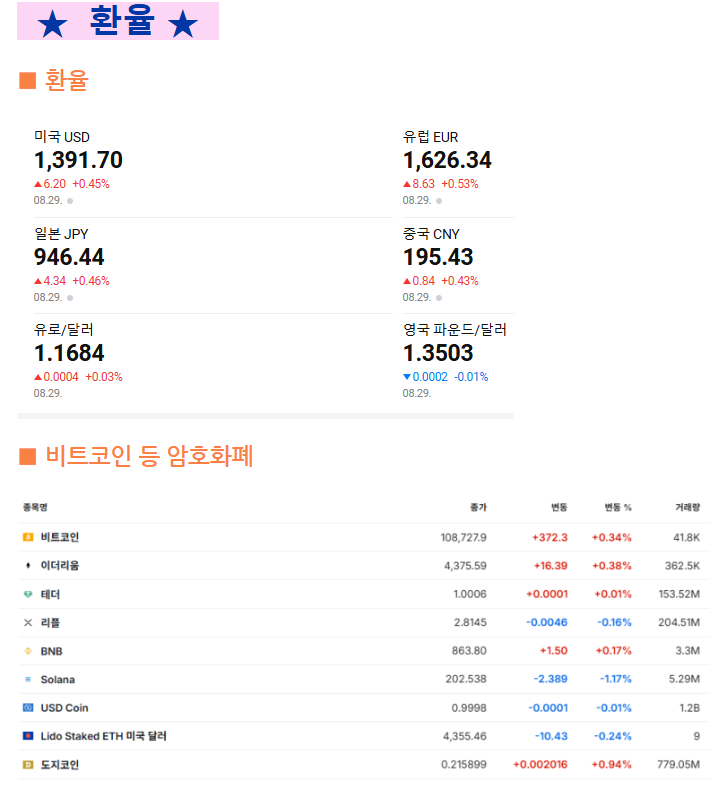Click pound/dollar change ▼0.0002 -0.01%

click(x=446, y=376)
